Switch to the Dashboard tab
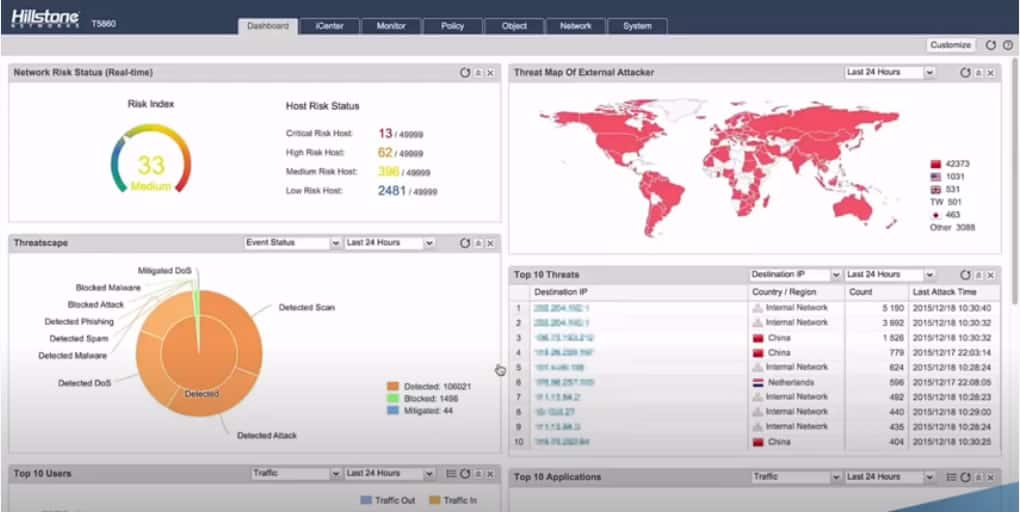The image size is (1020, 512). coord(268,26)
